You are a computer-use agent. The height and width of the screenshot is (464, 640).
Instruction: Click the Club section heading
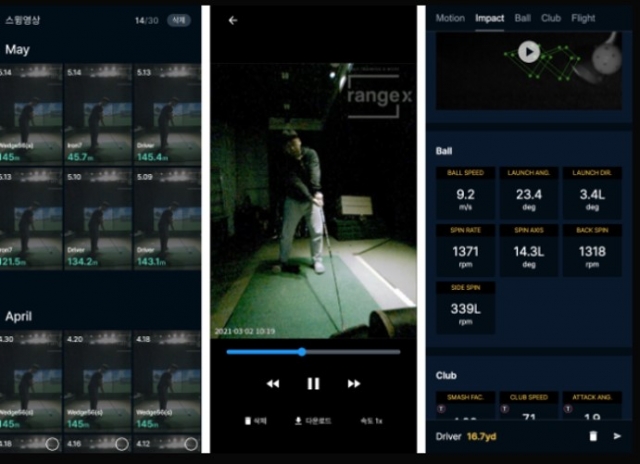tap(446, 375)
